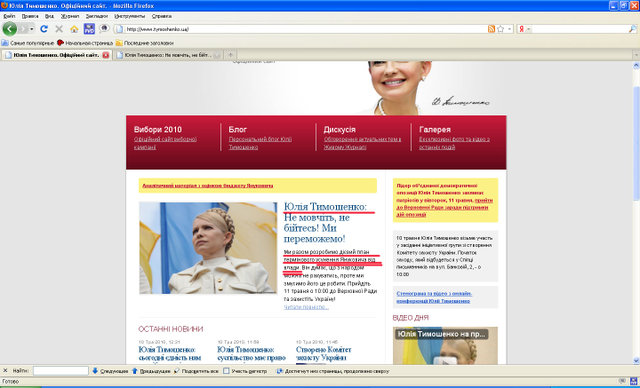The height and width of the screenshot is (388, 640).
Task: Open the home page via house icon
Action: [x=74, y=29]
